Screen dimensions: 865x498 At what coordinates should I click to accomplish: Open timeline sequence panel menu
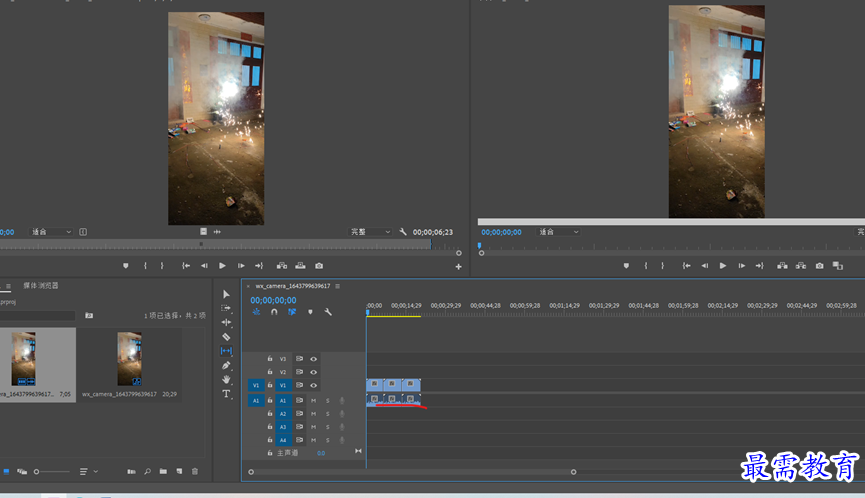338,286
